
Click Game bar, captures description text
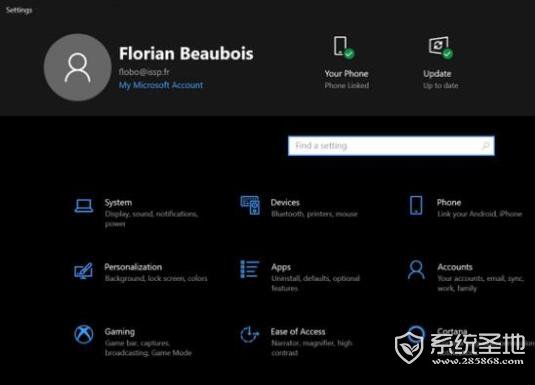point(148,348)
